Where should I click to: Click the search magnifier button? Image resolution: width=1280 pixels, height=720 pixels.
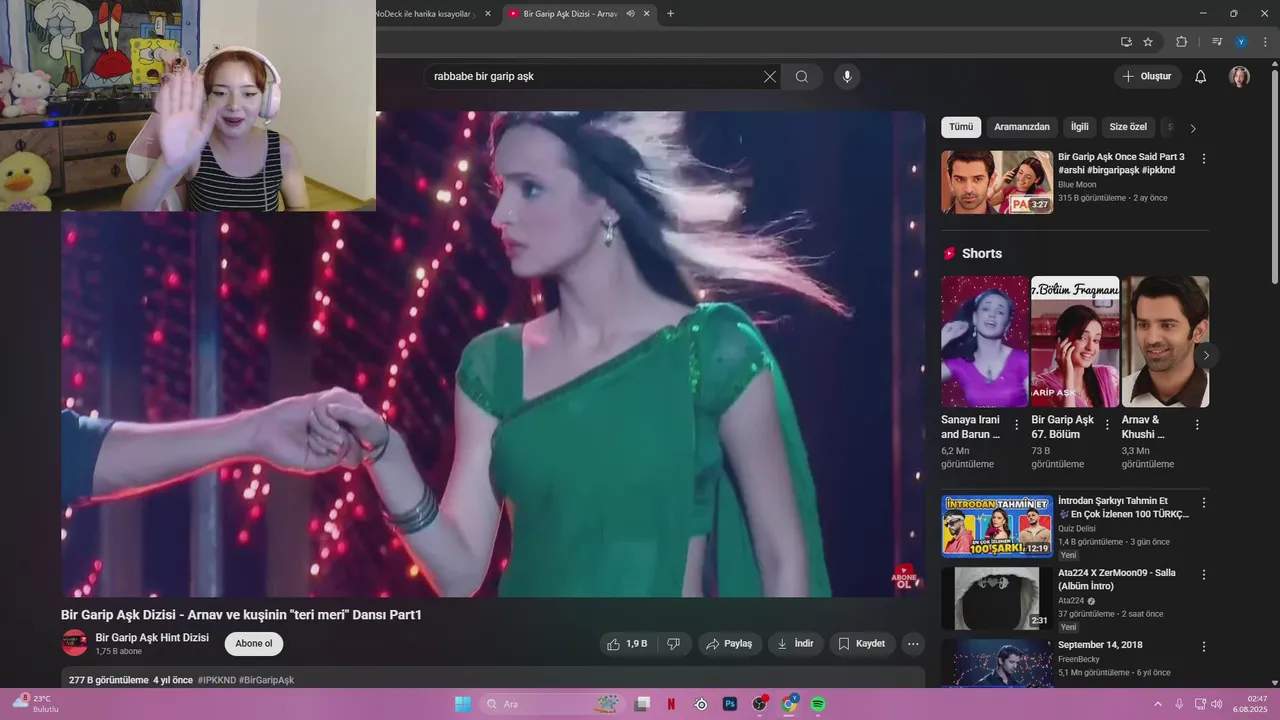point(802,77)
